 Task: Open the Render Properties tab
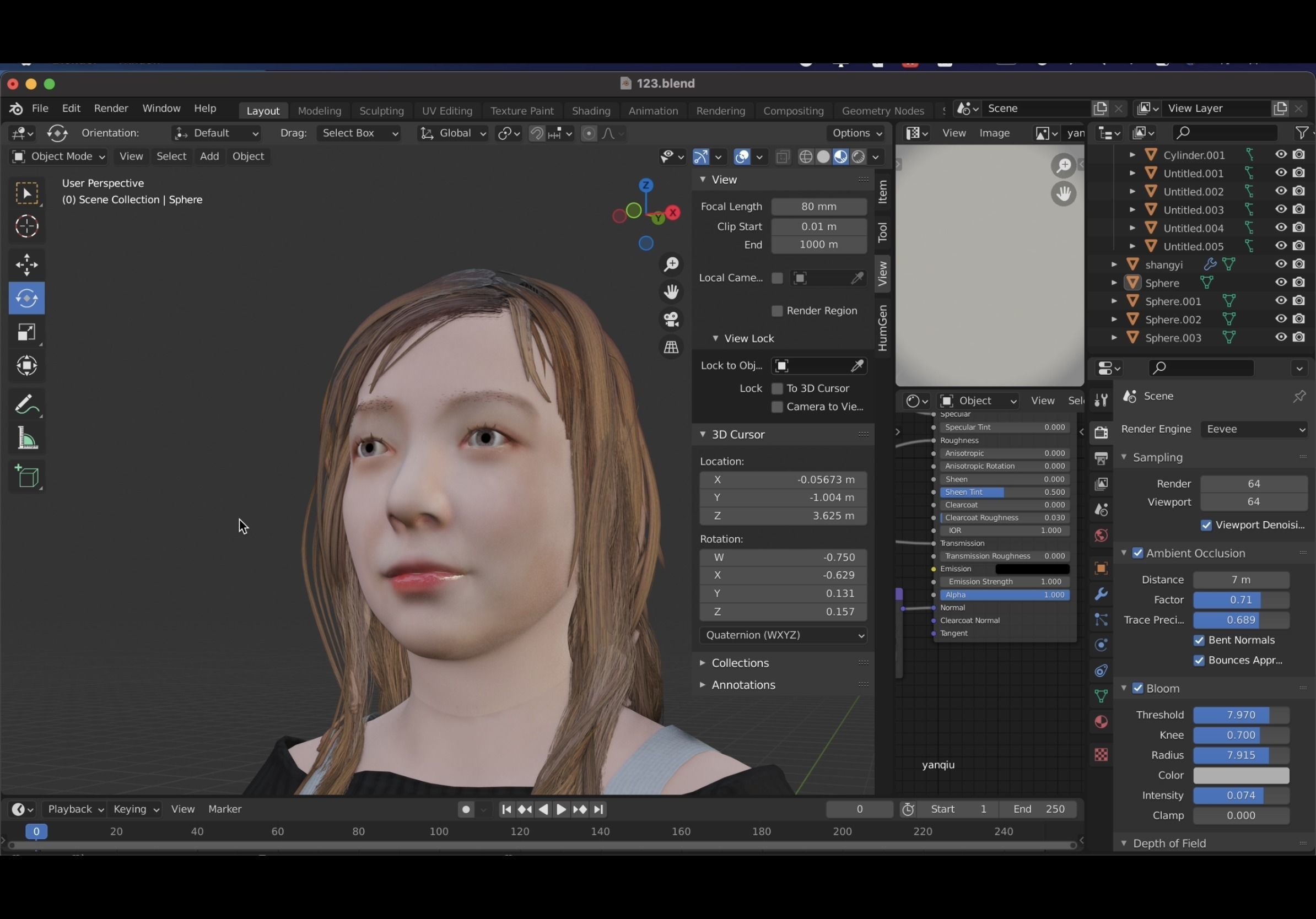pos(1101,431)
